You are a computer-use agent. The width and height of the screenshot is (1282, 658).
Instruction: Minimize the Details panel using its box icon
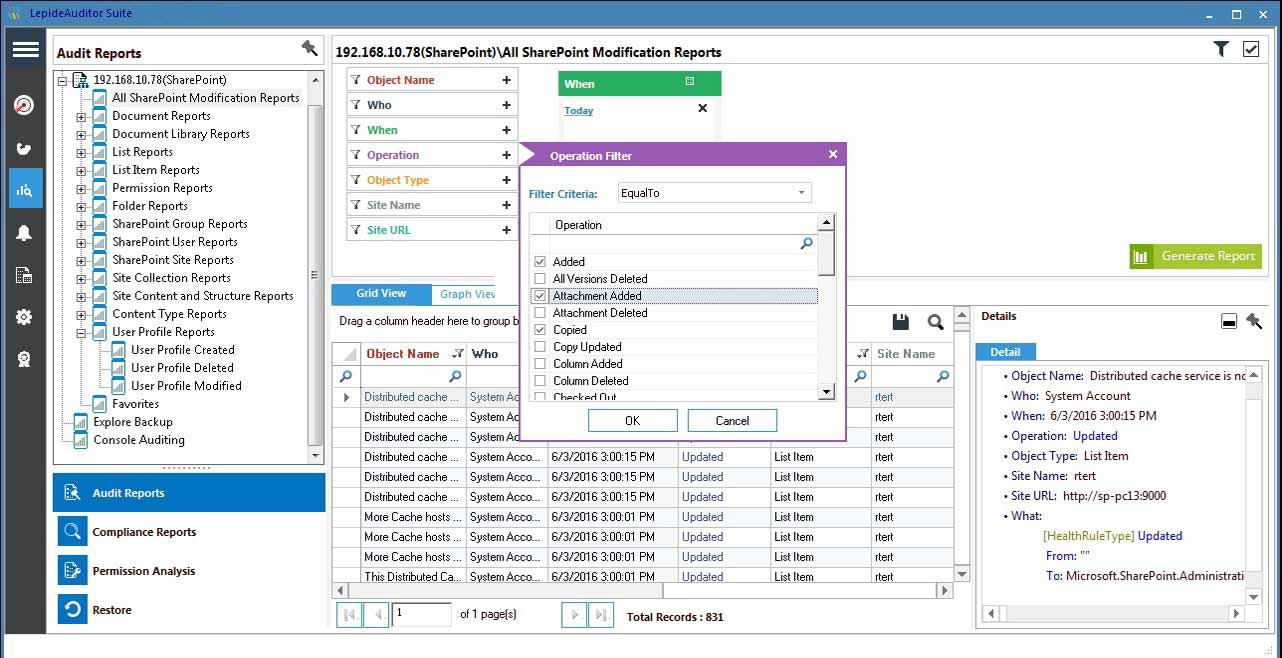point(1229,321)
